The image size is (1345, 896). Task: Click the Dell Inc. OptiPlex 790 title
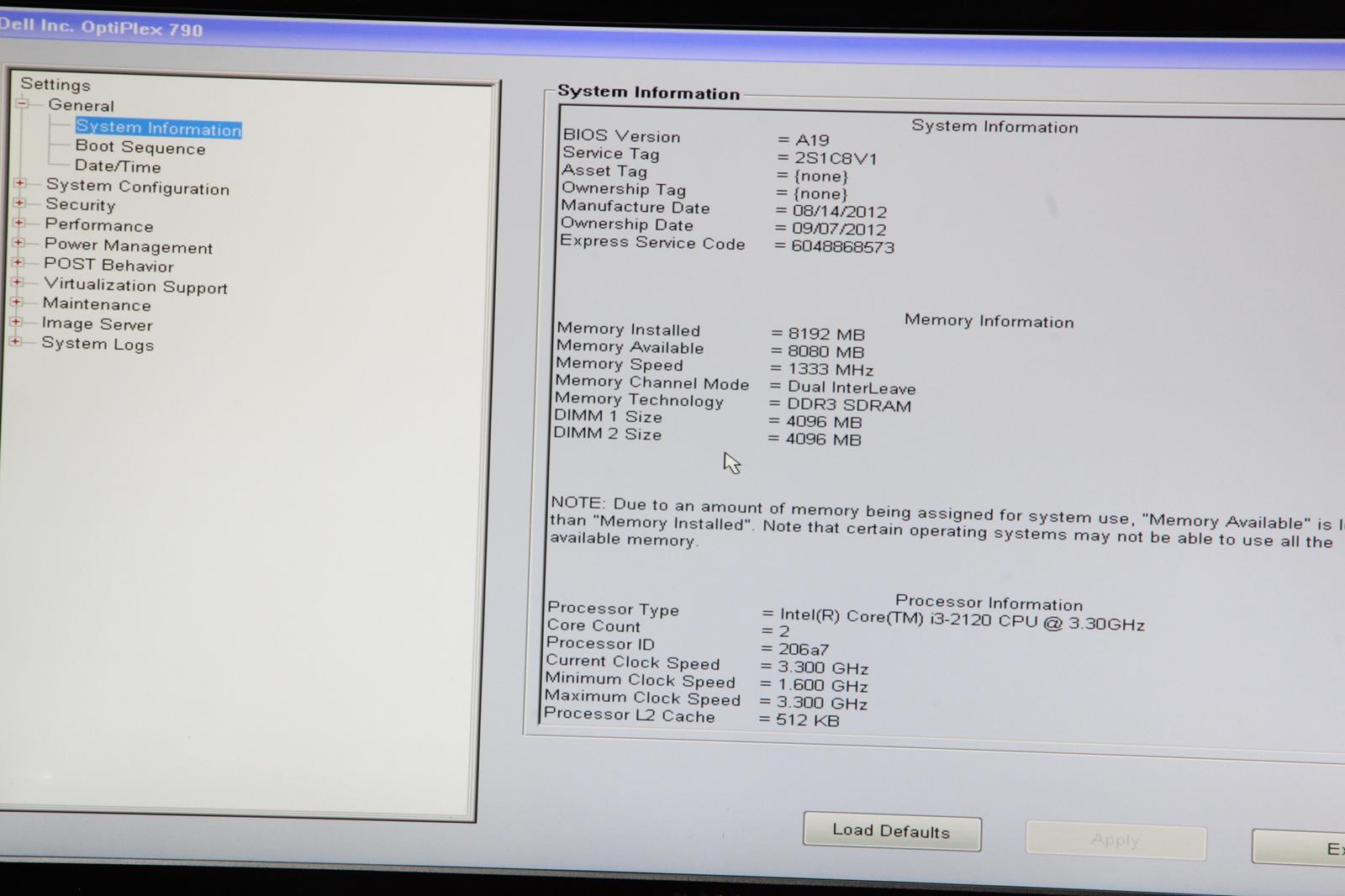[x=101, y=27]
